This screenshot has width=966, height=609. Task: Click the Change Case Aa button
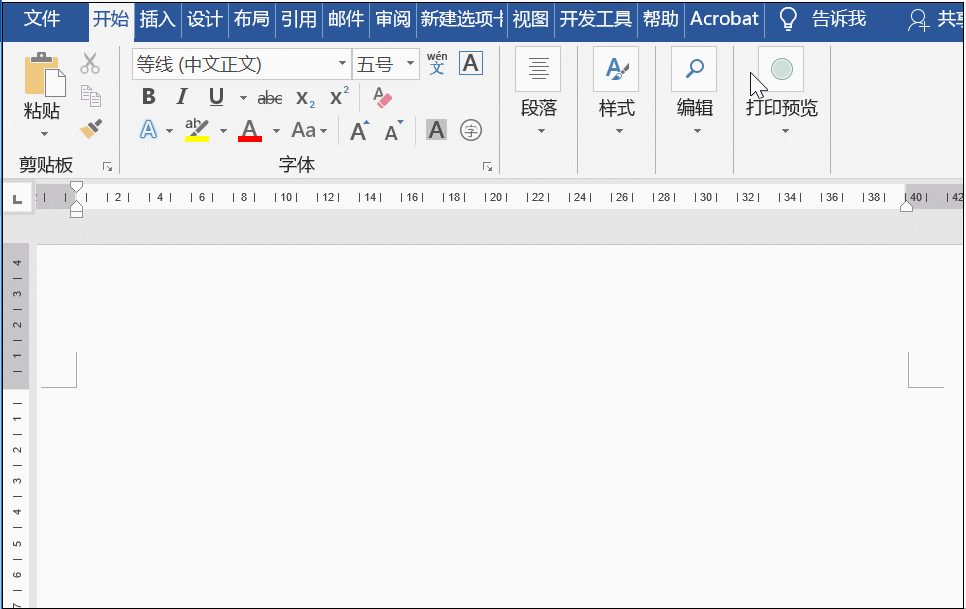click(309, 130)
